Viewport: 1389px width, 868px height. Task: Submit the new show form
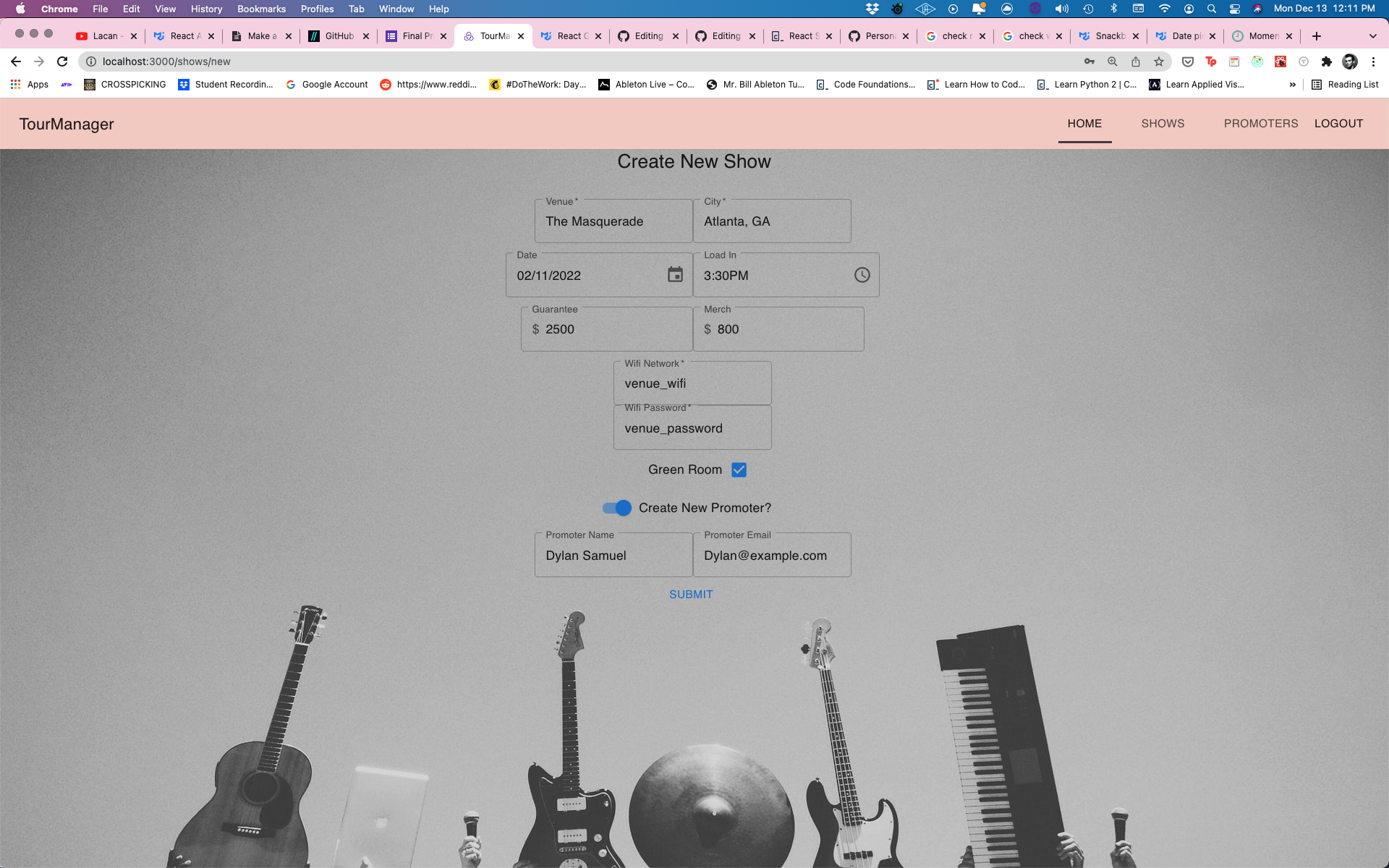pyautogui.click(x=691, y=594)
